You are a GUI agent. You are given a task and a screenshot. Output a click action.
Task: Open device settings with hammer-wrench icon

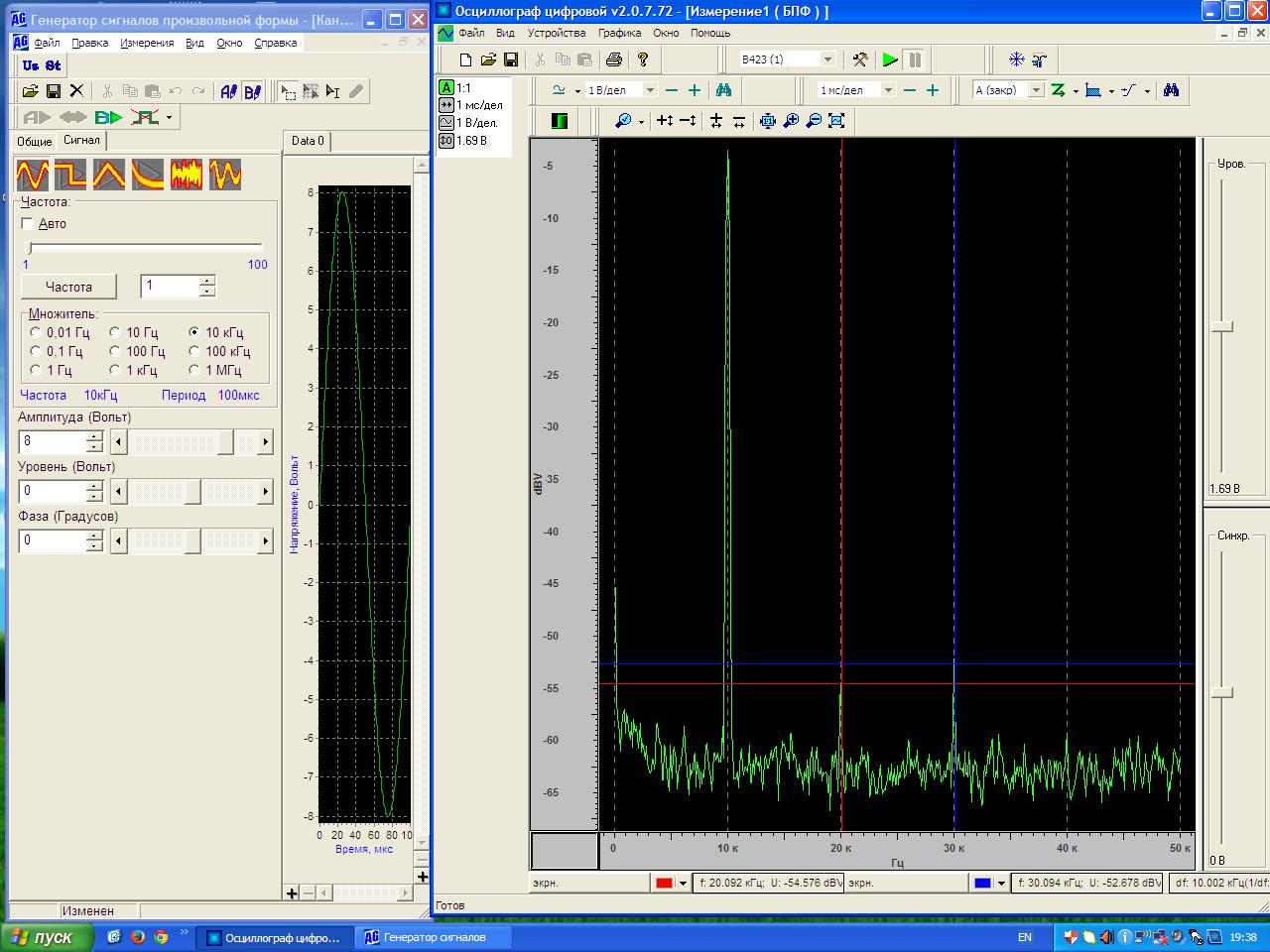click(x=860, y=59)
